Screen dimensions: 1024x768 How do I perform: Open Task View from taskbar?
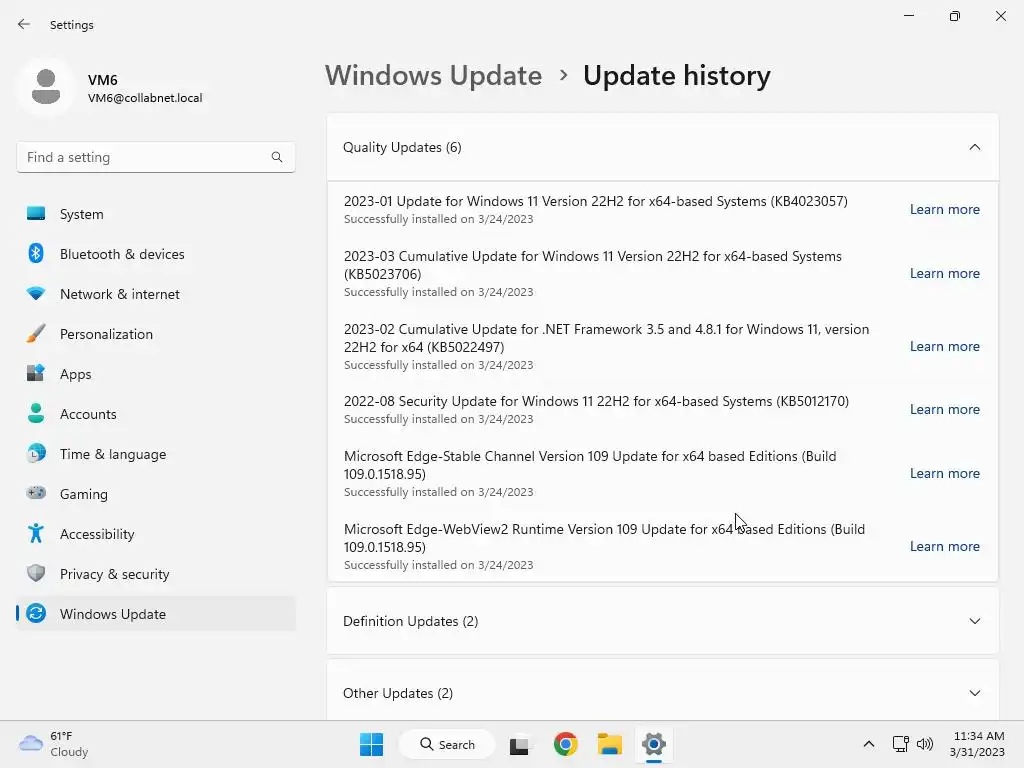pos(519,745)
